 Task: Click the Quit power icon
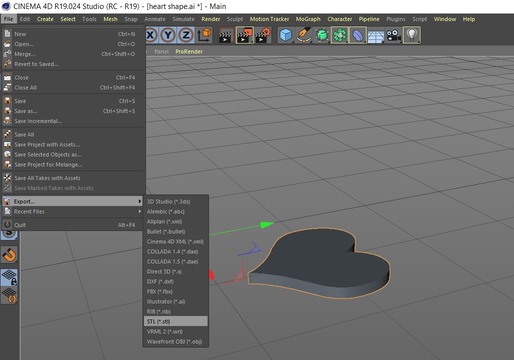click(x=7, y=225)
